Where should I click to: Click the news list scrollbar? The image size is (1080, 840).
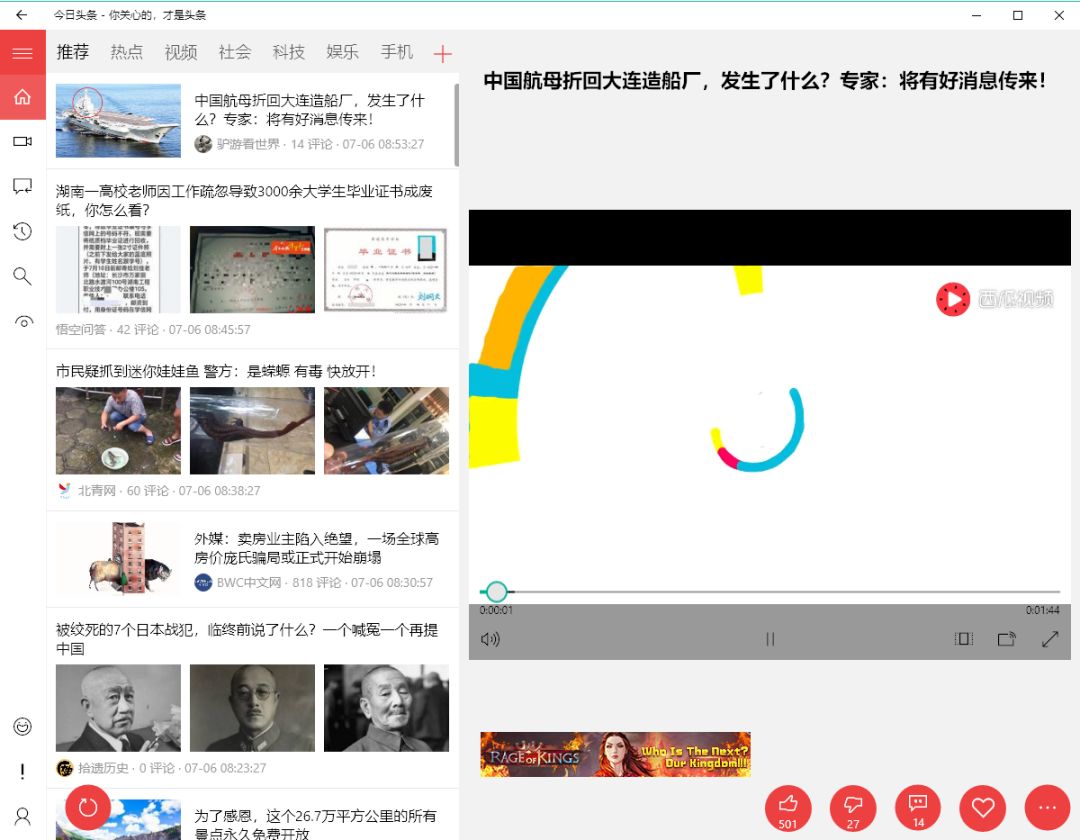(x=456, y=124)
